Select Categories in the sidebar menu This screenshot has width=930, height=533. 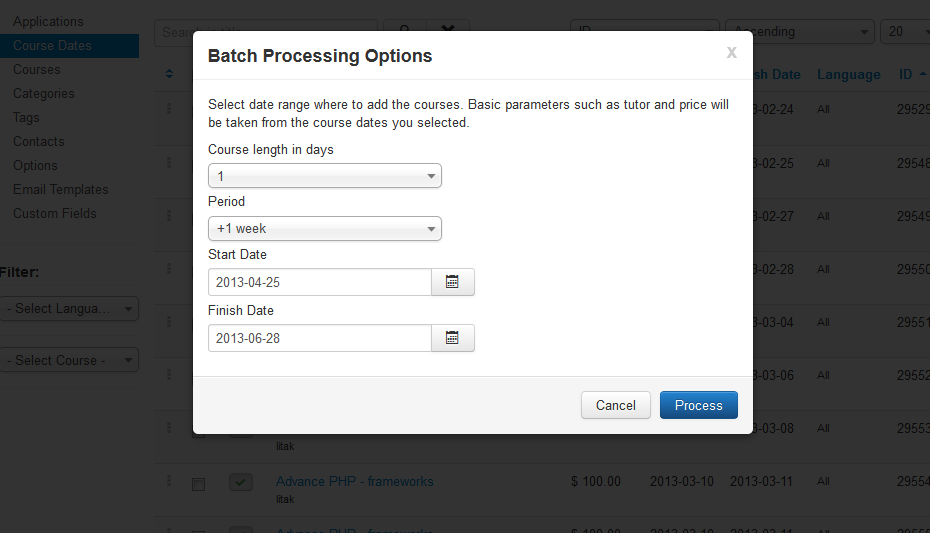click(x=44, y=93)
